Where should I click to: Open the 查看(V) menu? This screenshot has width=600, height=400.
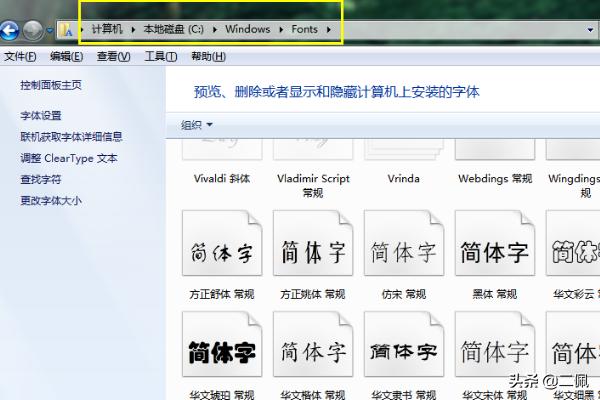(113, 57)
